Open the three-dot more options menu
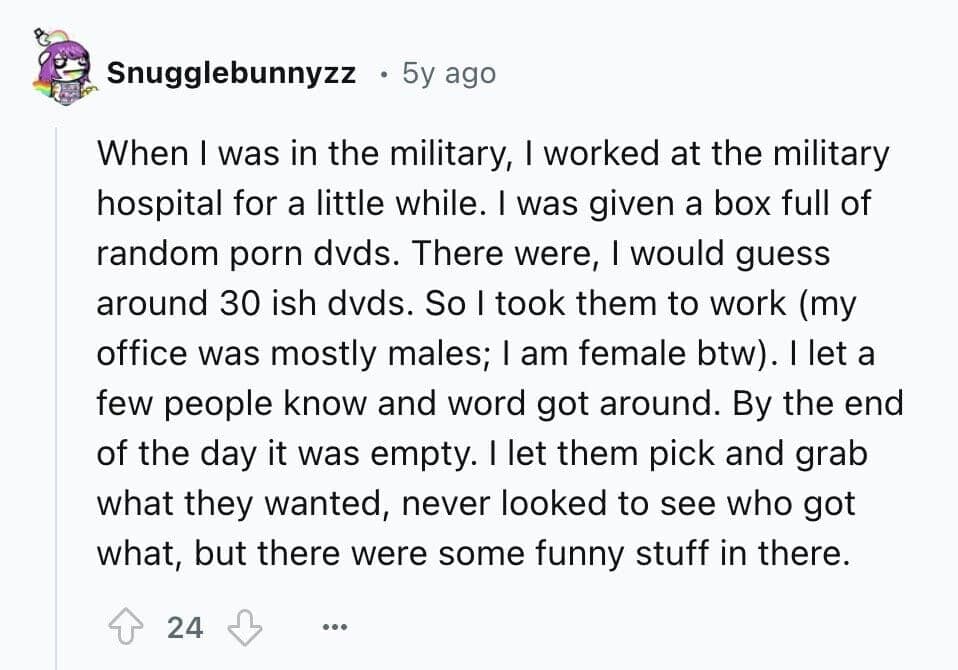 (336, 627)
